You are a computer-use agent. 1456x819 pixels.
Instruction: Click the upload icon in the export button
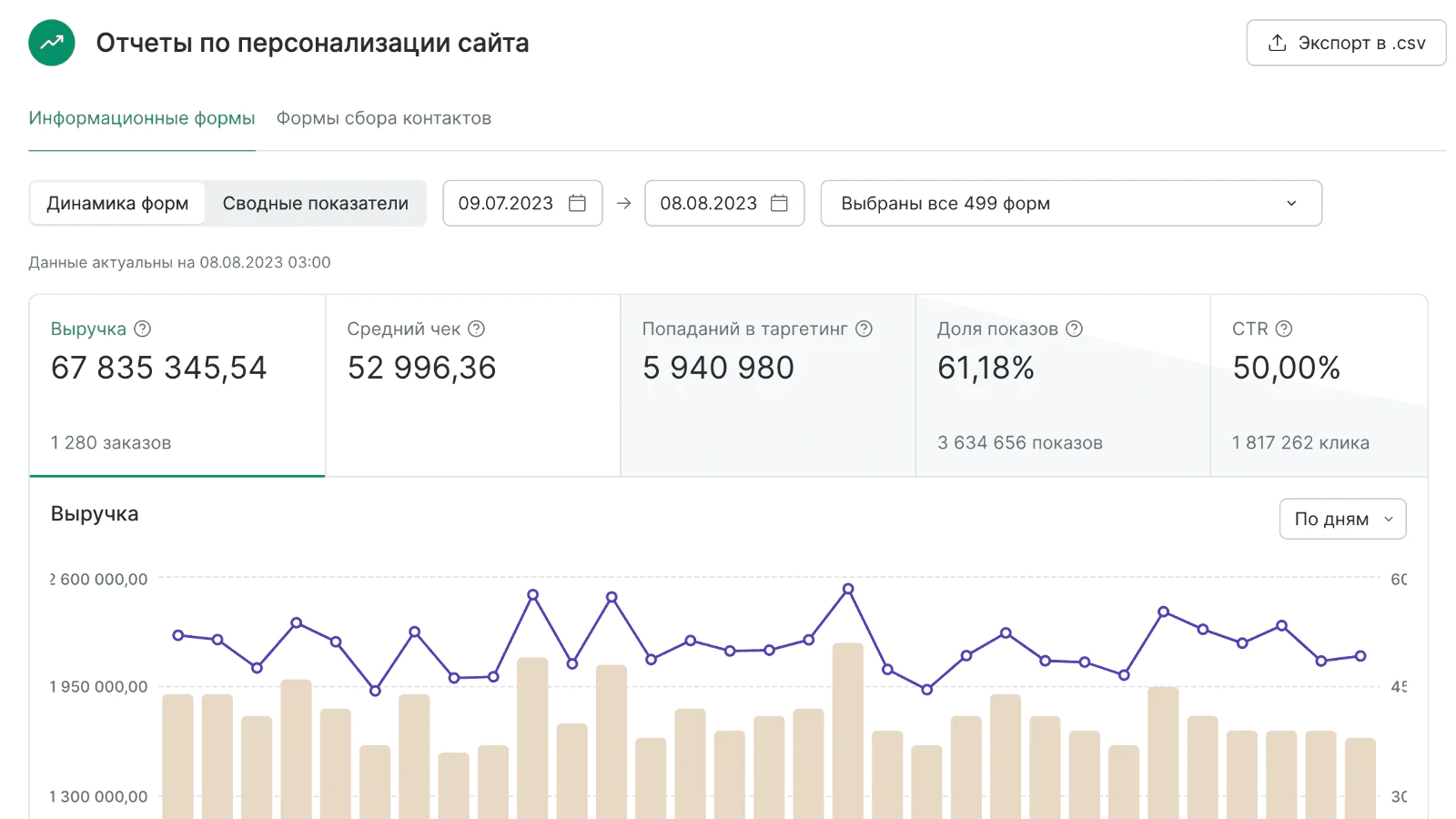point(1277,42)
